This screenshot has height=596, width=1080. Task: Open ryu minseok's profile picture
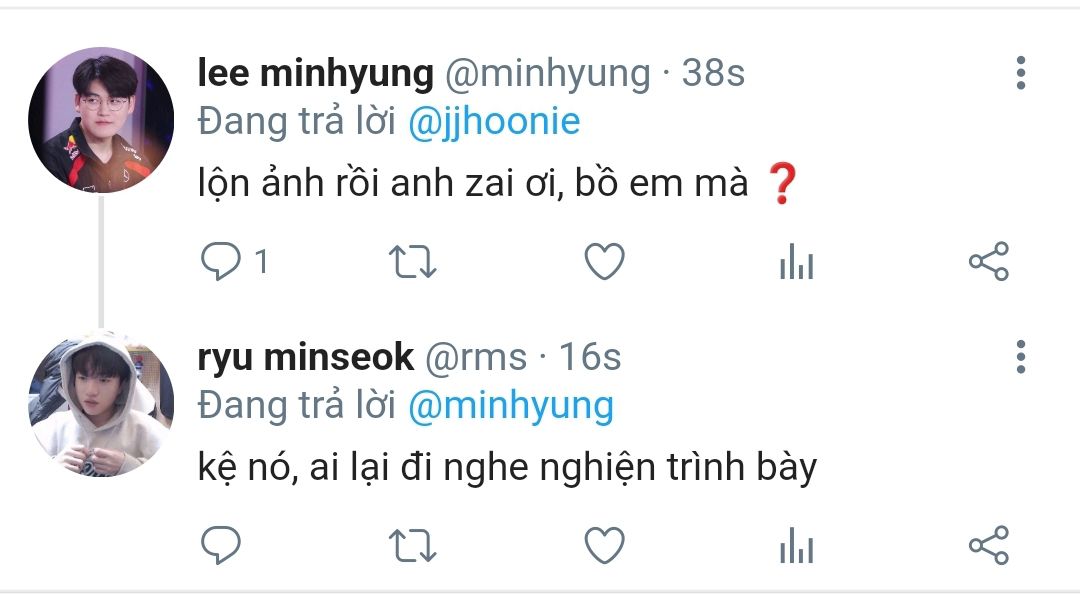(101, 403)
